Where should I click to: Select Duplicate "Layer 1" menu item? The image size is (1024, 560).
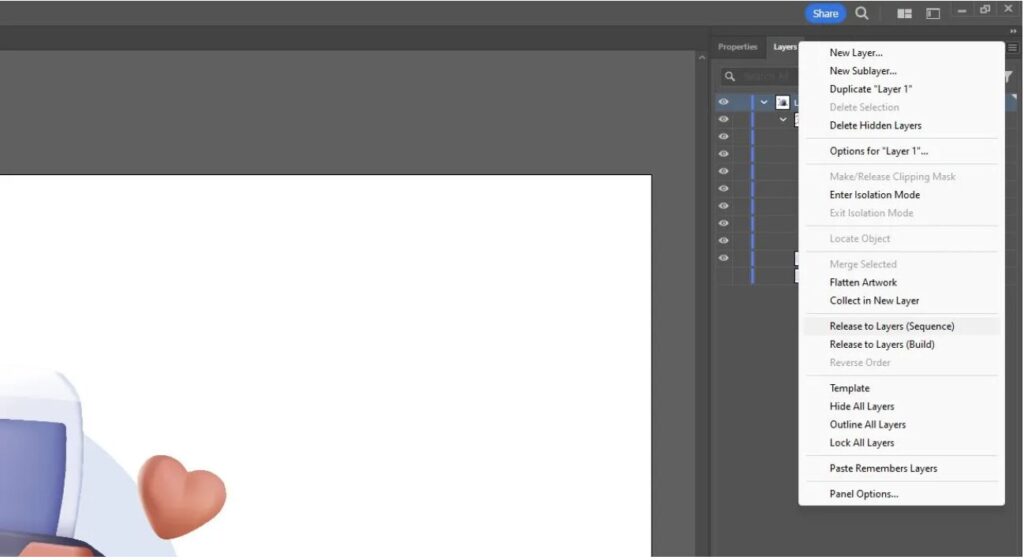click(x=871, y=89)
